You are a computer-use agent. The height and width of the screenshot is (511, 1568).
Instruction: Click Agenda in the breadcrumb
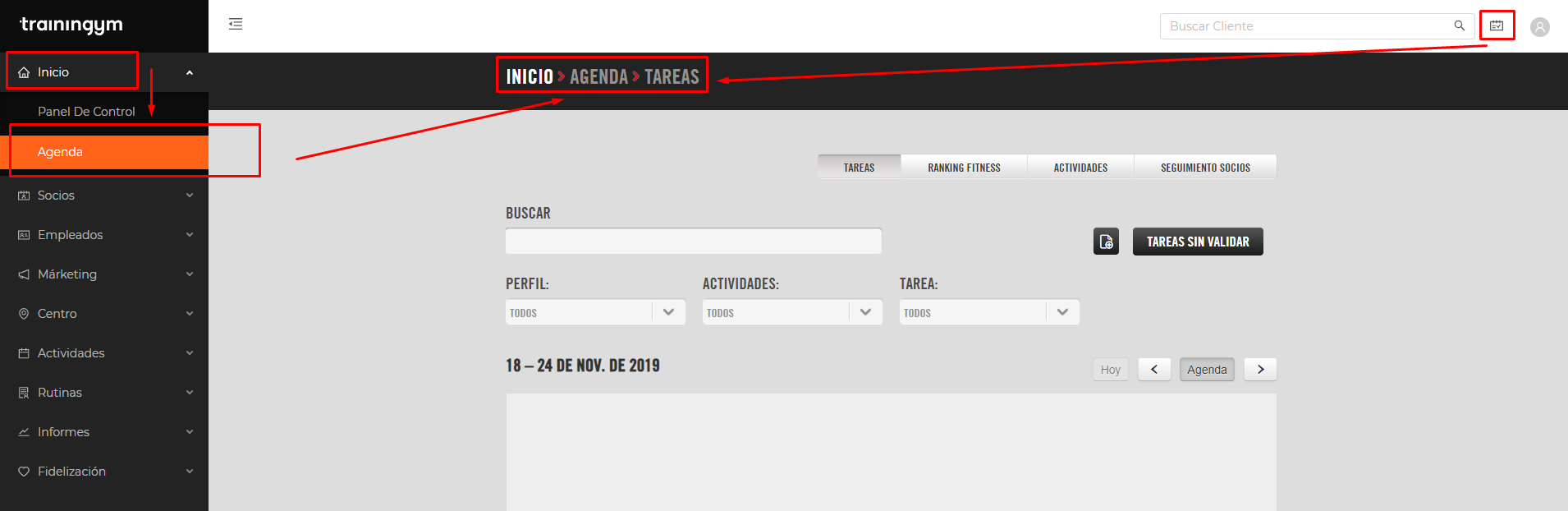click(598, 76)
